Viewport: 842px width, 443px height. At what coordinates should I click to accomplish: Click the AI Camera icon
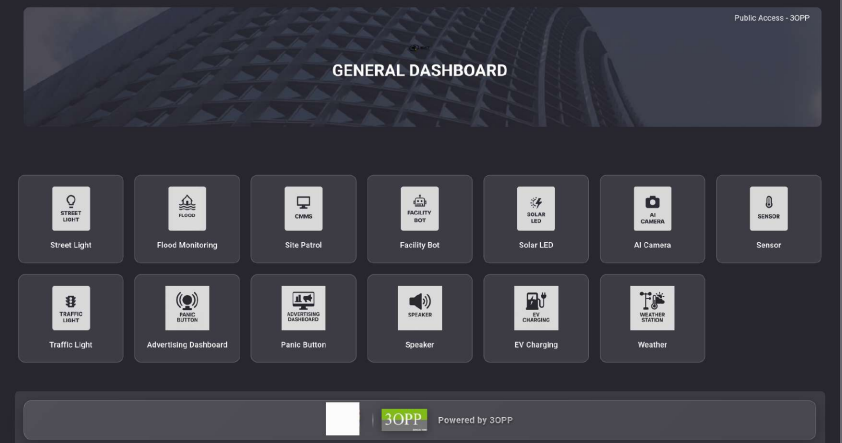652,208
